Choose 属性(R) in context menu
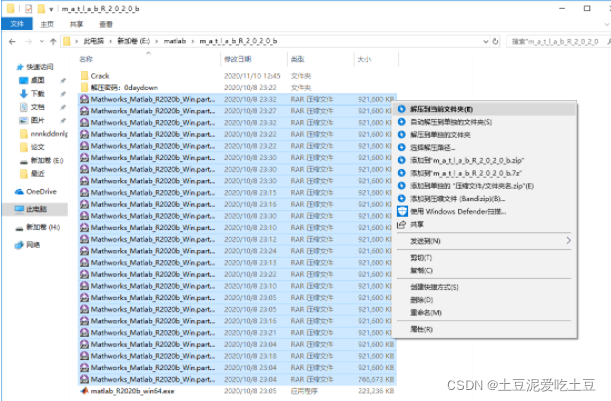Screen dimensions: 611x401 (485, 329)
